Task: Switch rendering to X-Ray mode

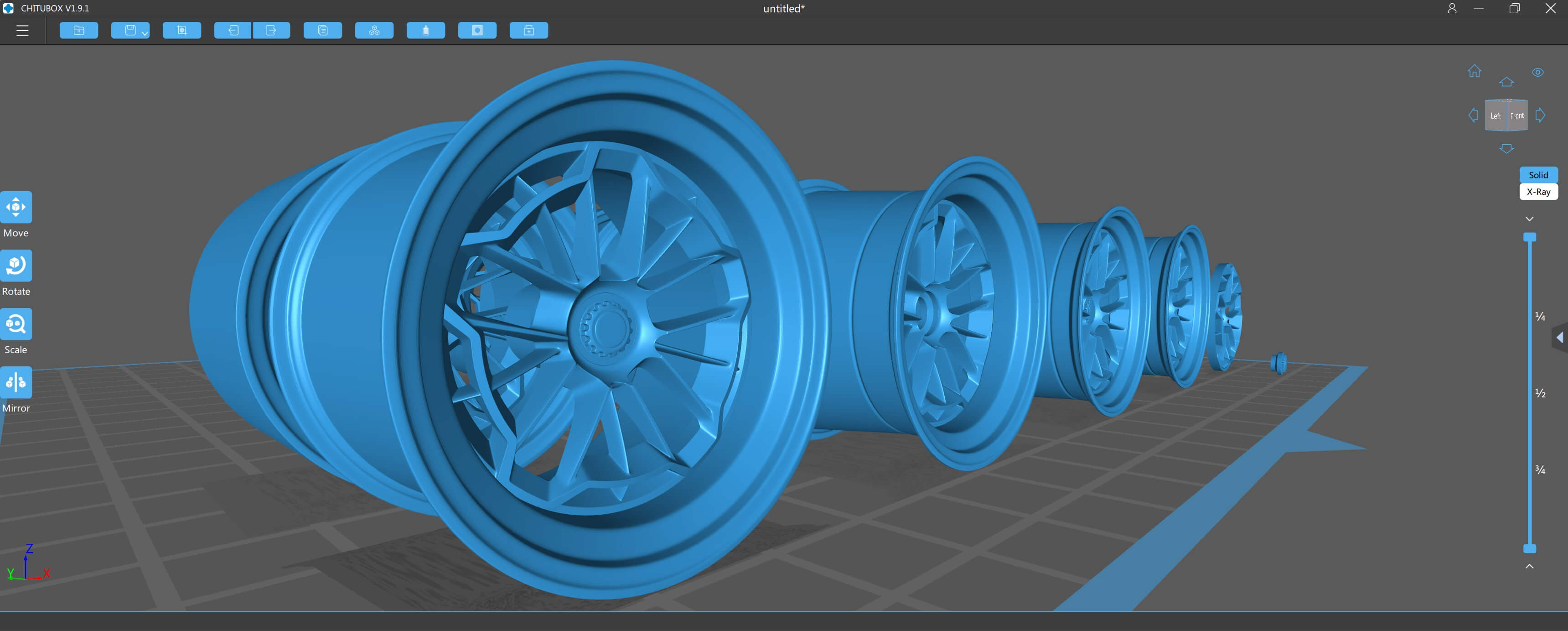Action: point(1538,192)
